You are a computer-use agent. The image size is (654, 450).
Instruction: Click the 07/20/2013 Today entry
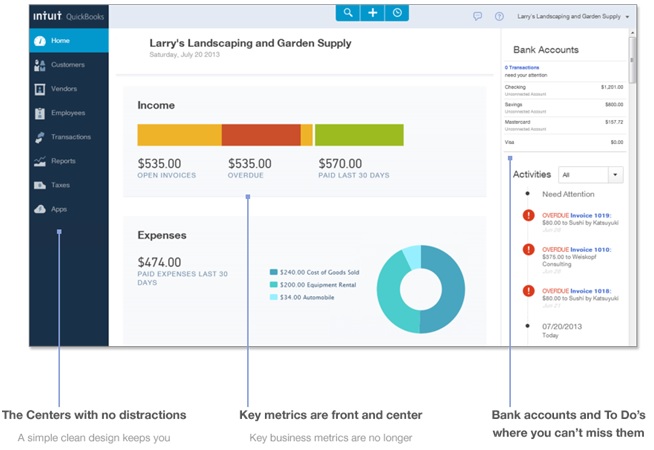(562, 330)
